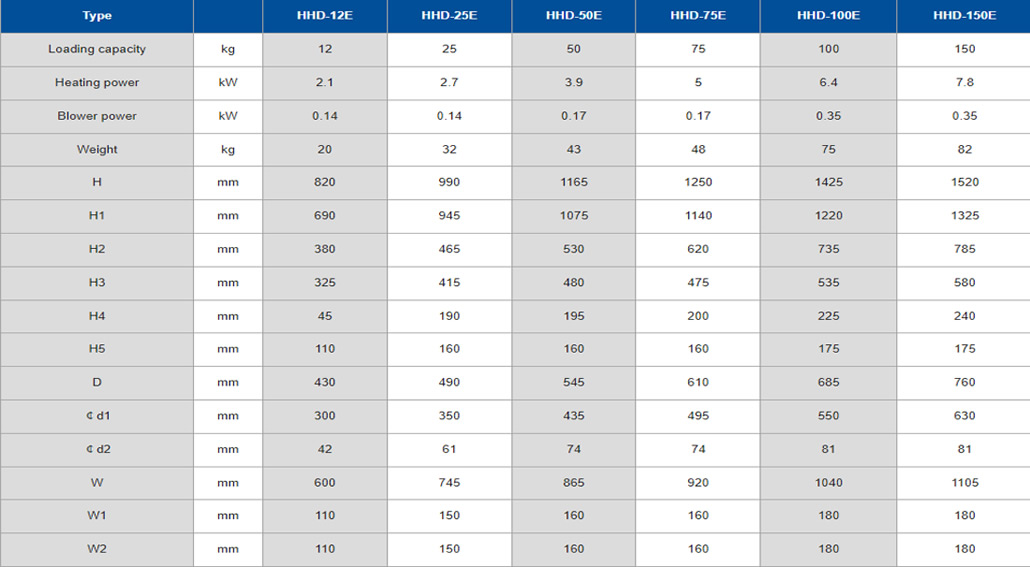Select the HHD-75E header cell
Viewport: 1030px width, 567px height.
pyautogui.click(x=698, y=16)
